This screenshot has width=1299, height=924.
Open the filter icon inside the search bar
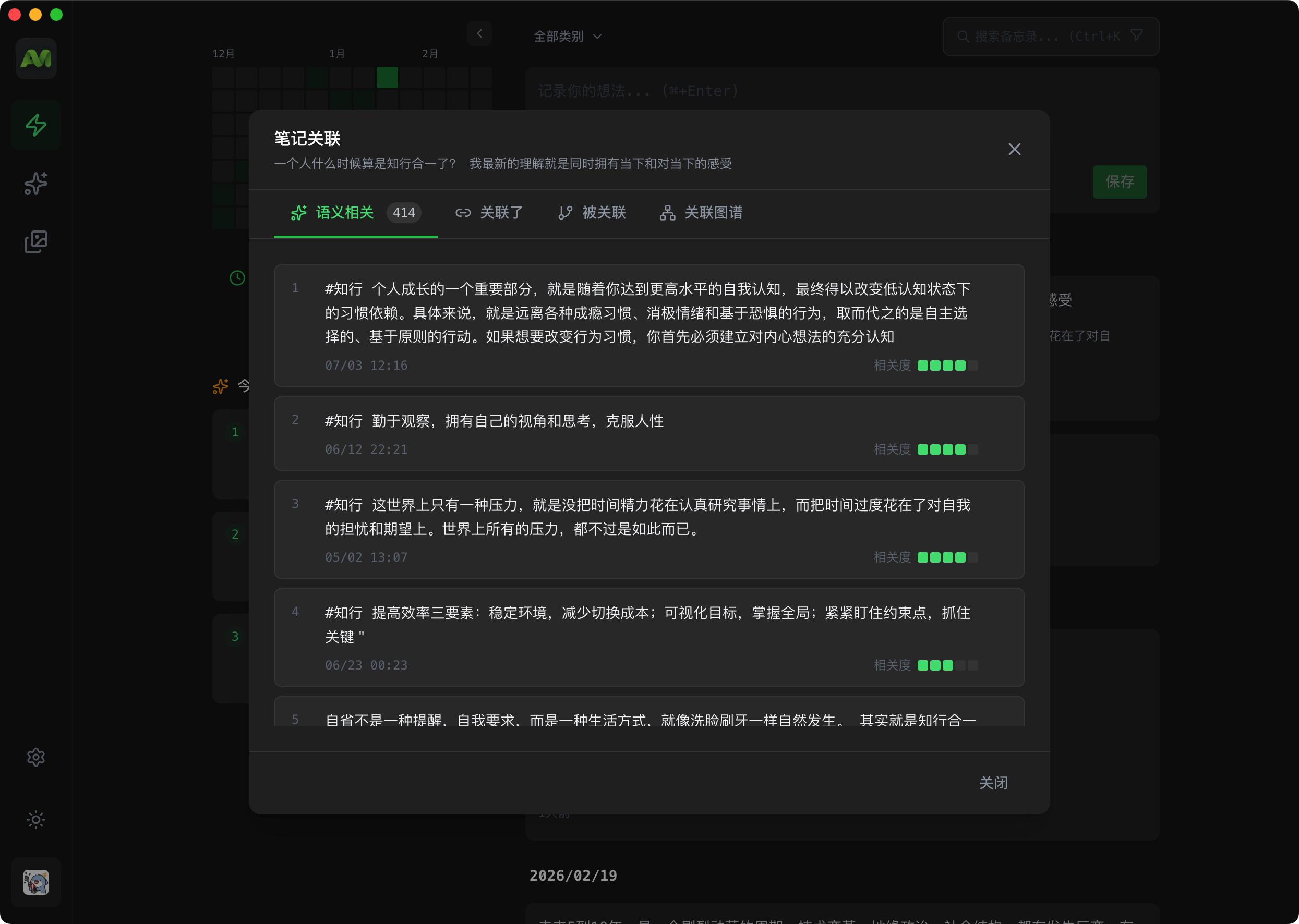[1137, 35]
